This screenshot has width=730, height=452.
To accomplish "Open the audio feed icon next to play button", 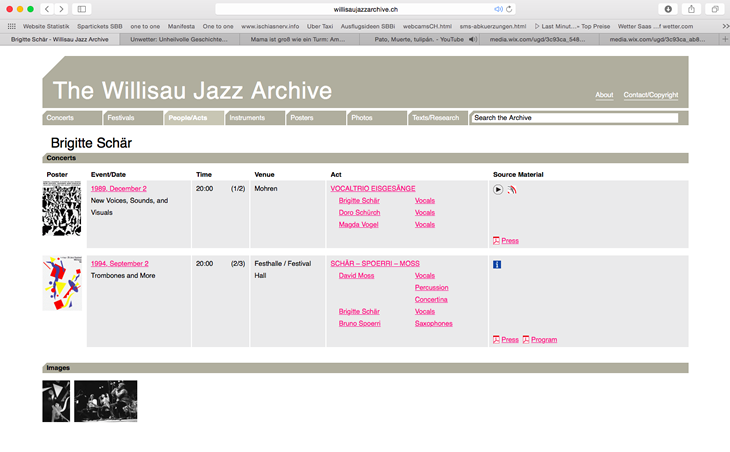I will 512,189.
